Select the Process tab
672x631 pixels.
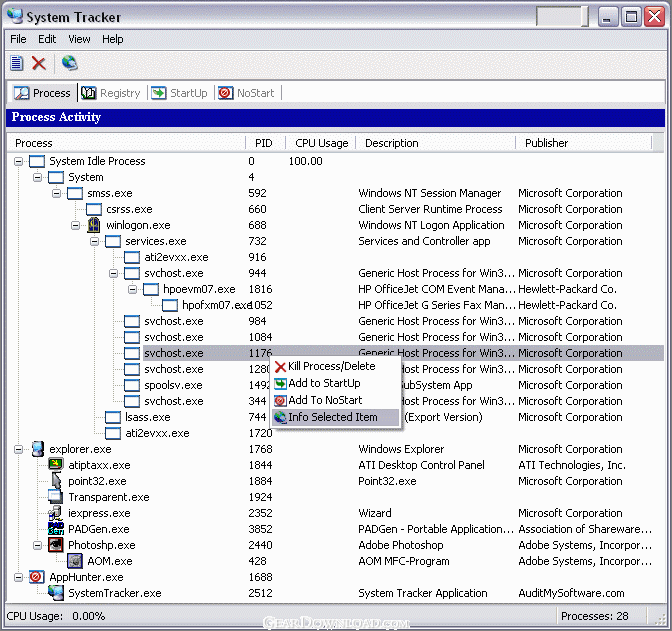click(x=42, y=93)
